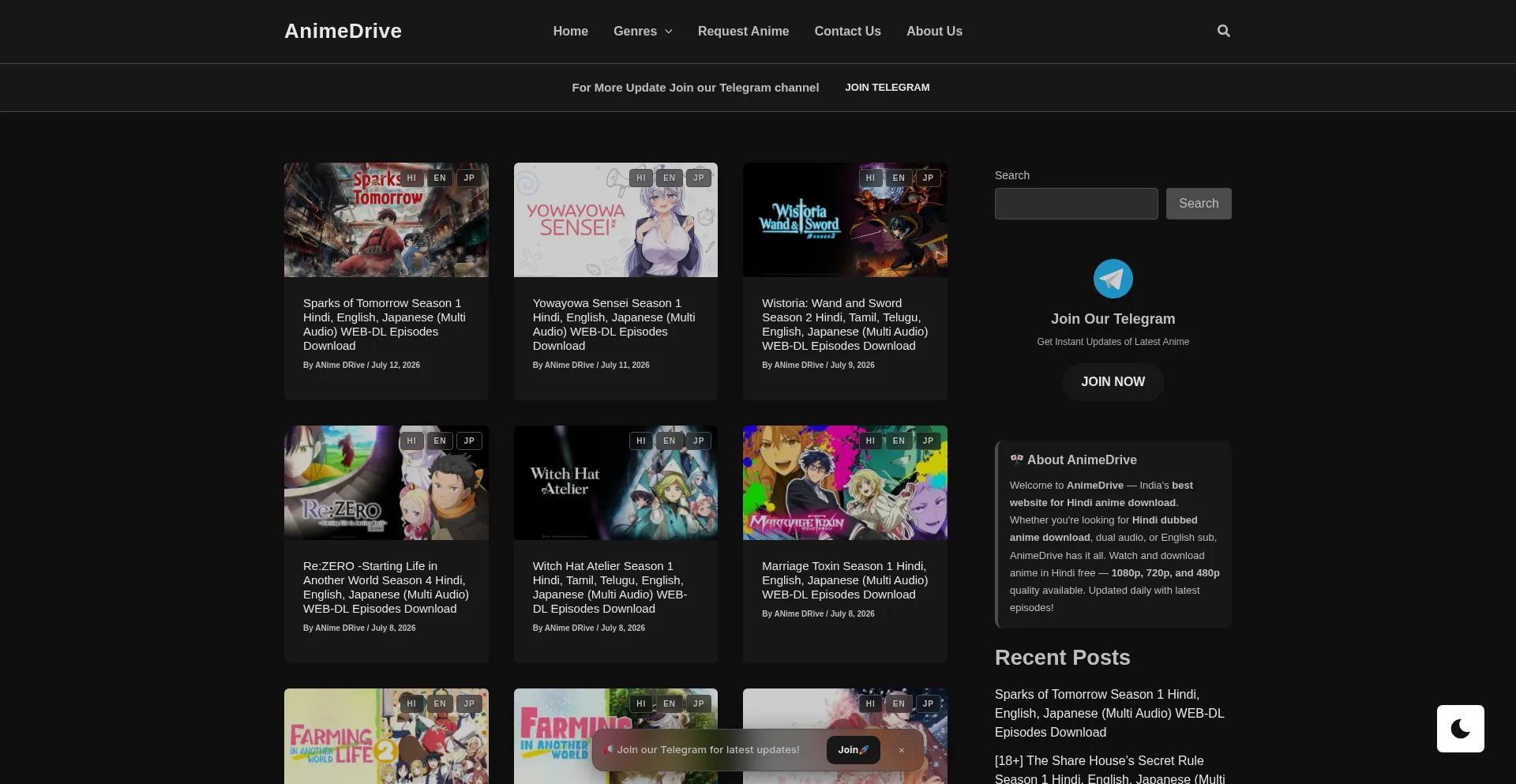Open Wistoria Season 2 post title

pos(845,324)
